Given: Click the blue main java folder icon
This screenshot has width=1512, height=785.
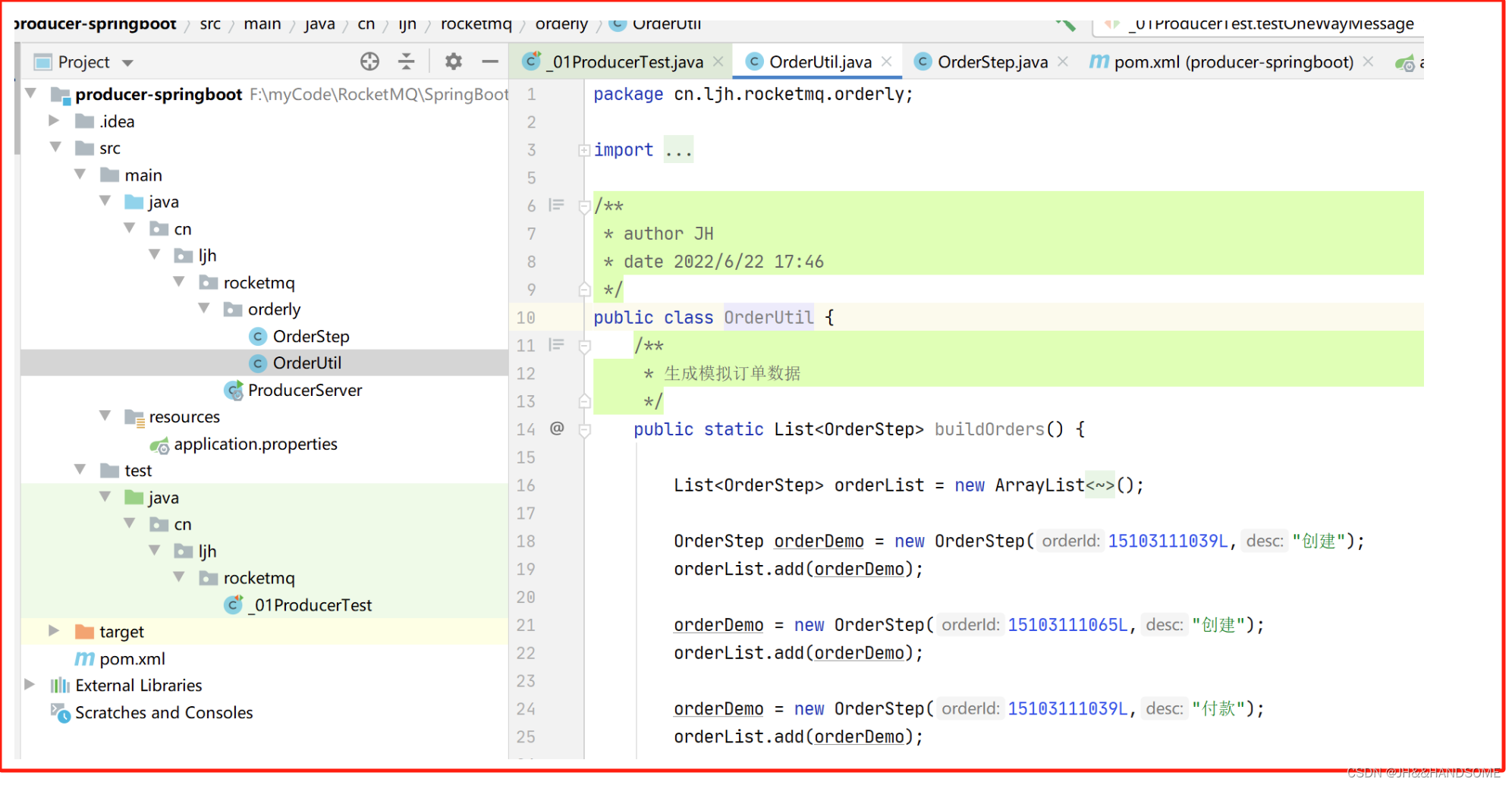Looking at the screenshot, I should click(134, 202).
